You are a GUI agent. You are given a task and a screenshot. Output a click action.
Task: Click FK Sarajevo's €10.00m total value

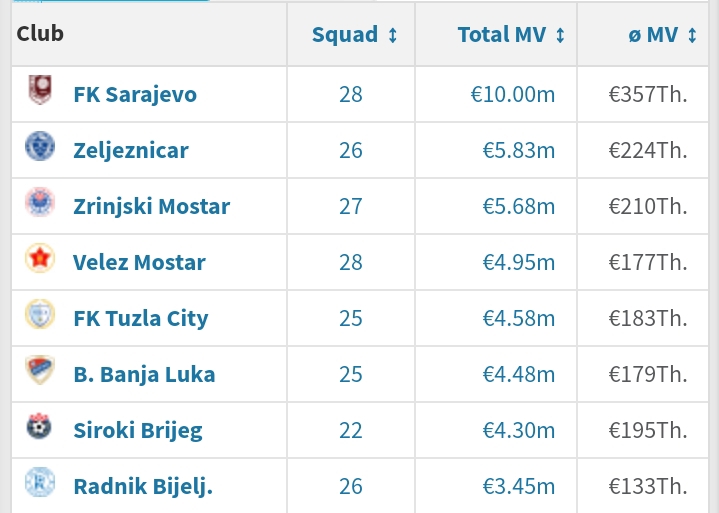tap(513, 94)
